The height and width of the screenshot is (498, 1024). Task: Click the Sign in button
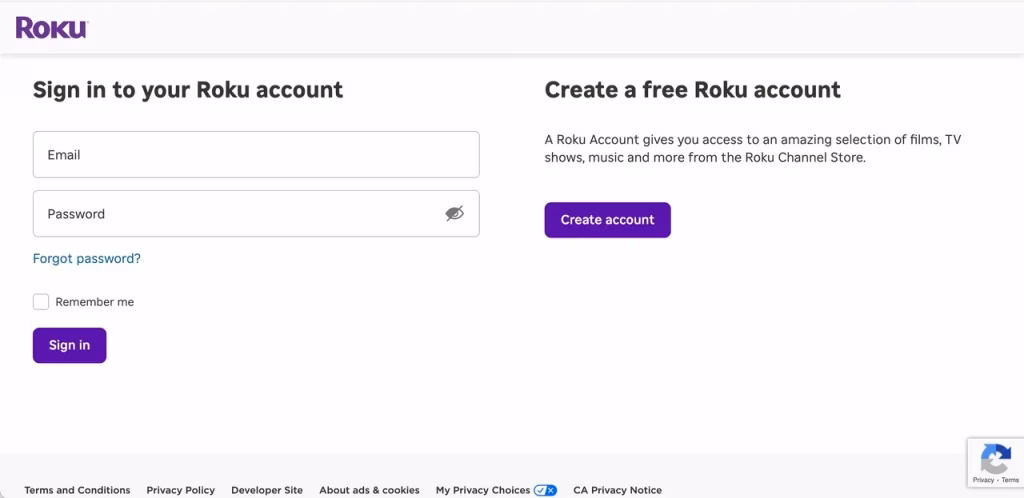point(70,345)
